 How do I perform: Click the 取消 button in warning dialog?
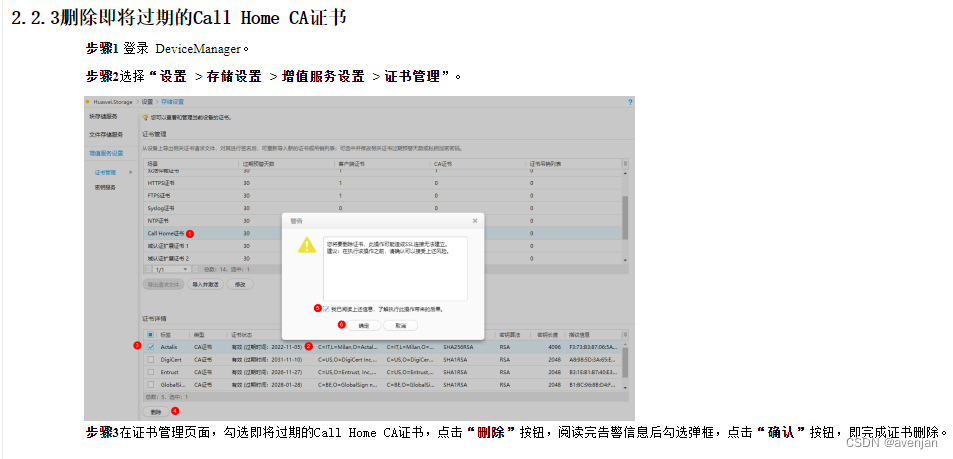(x=401, y=325)
